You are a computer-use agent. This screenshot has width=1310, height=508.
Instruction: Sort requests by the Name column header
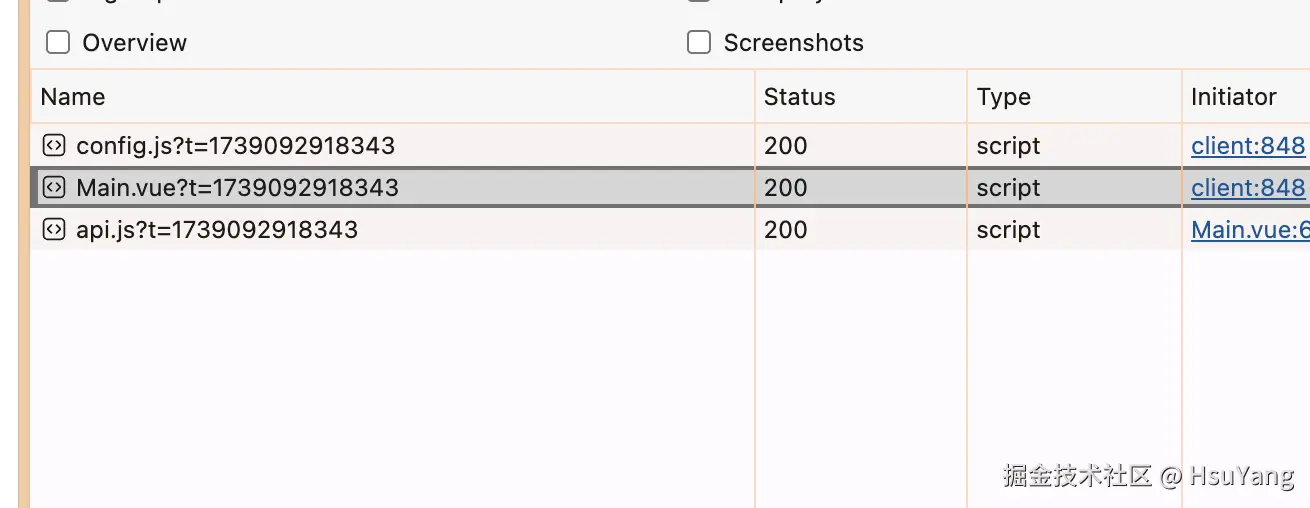tap(73, 97)
